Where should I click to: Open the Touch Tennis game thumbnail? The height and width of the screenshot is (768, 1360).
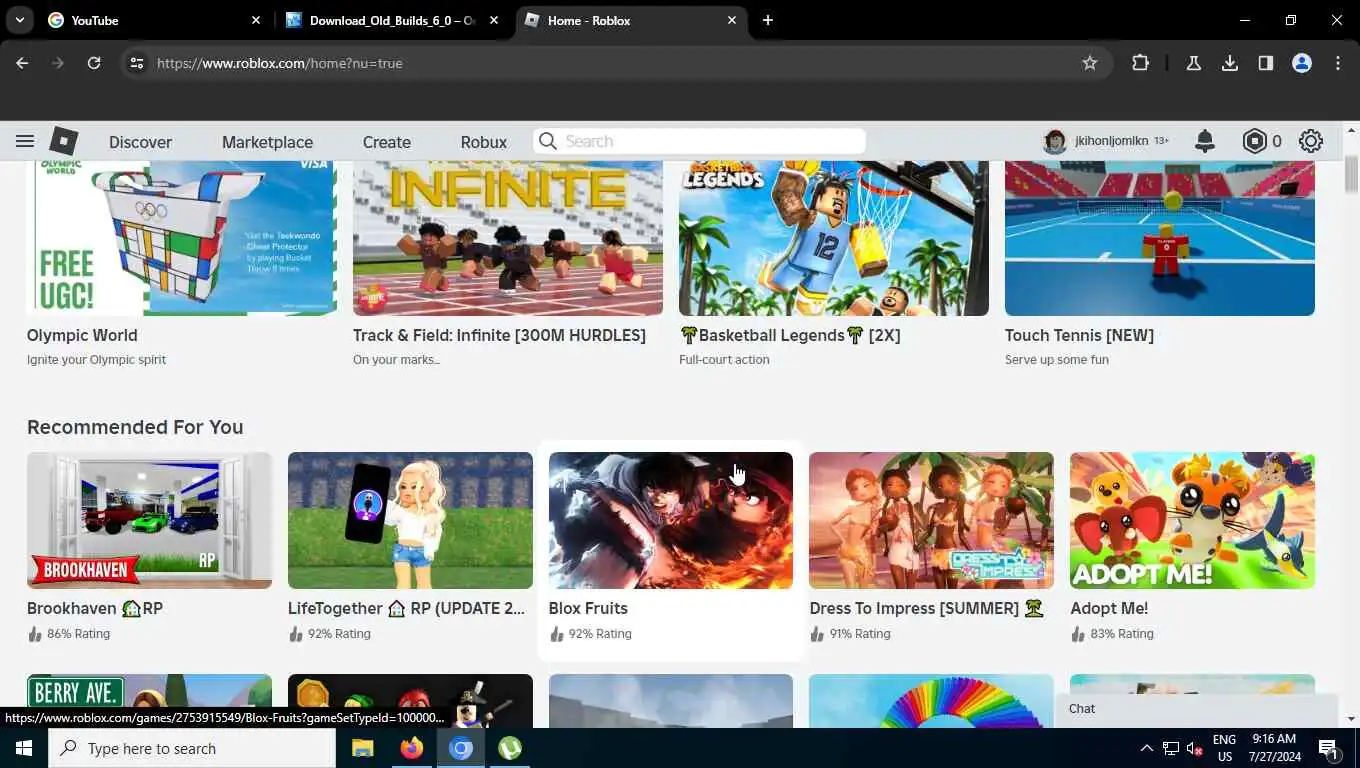click(1160, 238)
